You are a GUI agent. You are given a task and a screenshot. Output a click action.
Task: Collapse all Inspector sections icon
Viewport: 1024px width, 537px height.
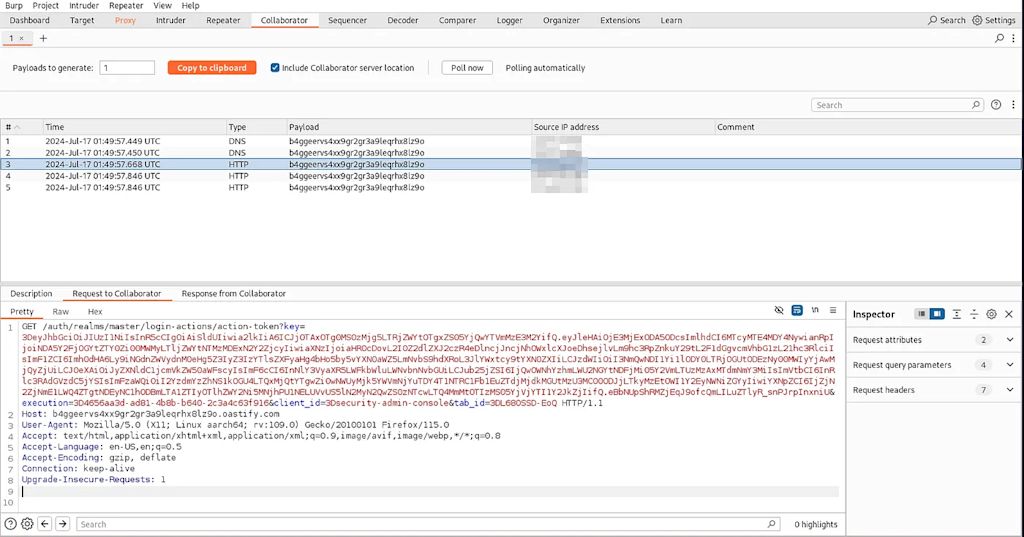coord(974,314)
